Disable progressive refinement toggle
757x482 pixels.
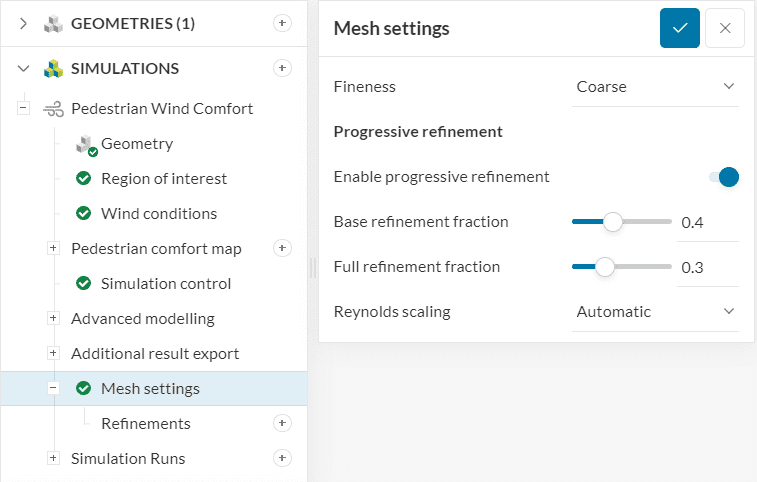pos(723,177)
